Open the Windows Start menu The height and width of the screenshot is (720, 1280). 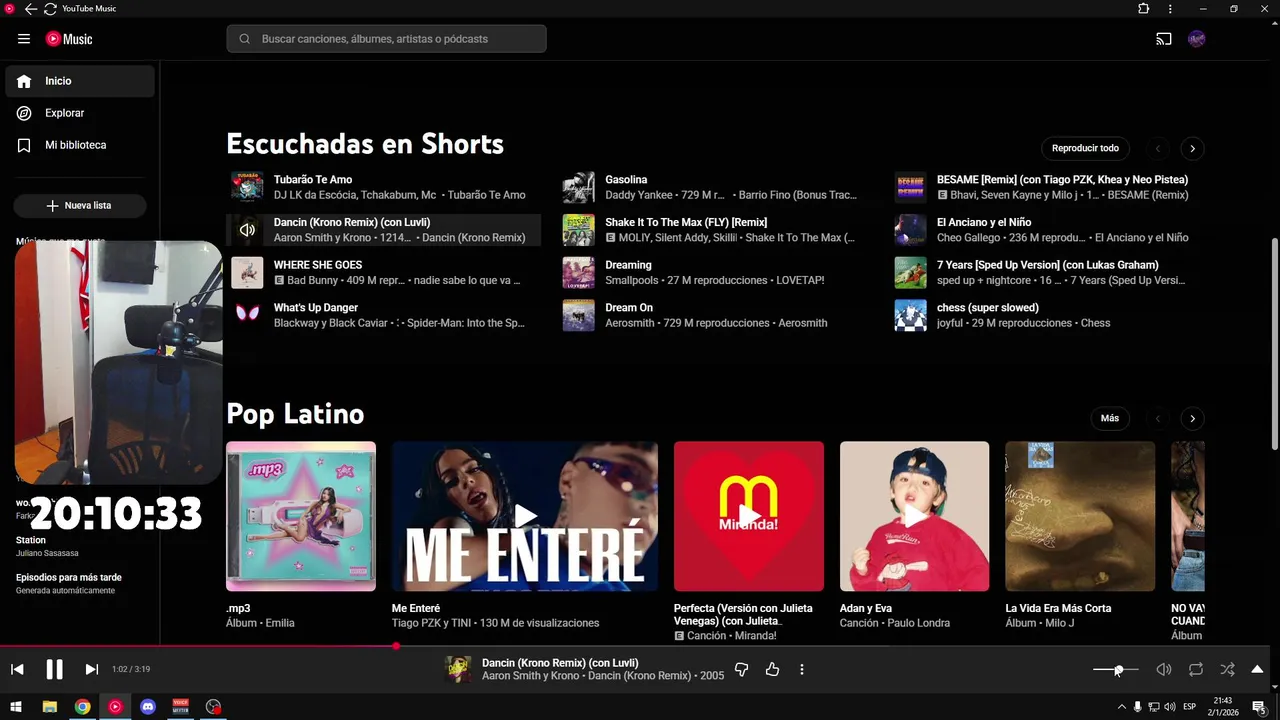pos(16,707)
